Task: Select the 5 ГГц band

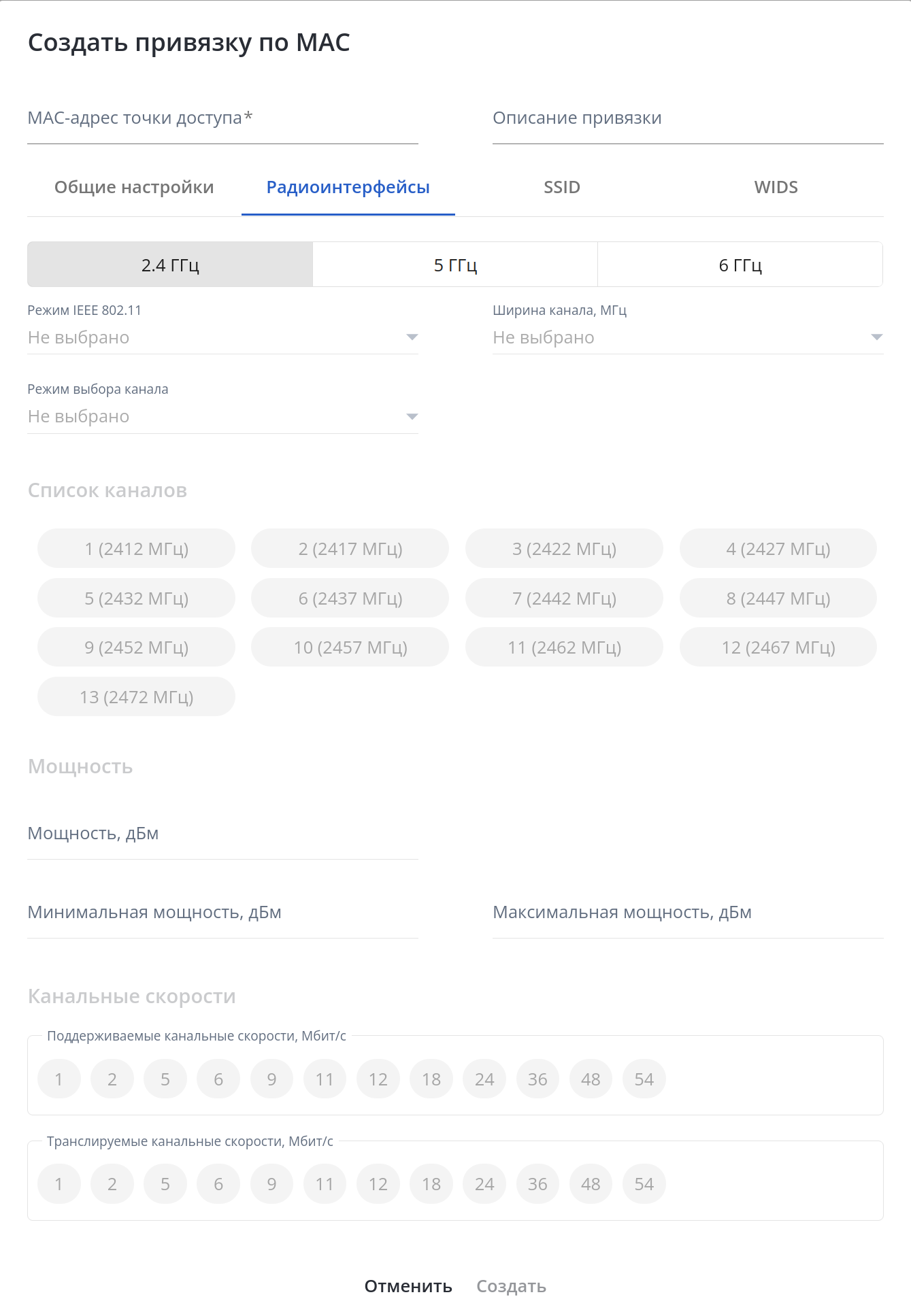Action: click(455, 265)
